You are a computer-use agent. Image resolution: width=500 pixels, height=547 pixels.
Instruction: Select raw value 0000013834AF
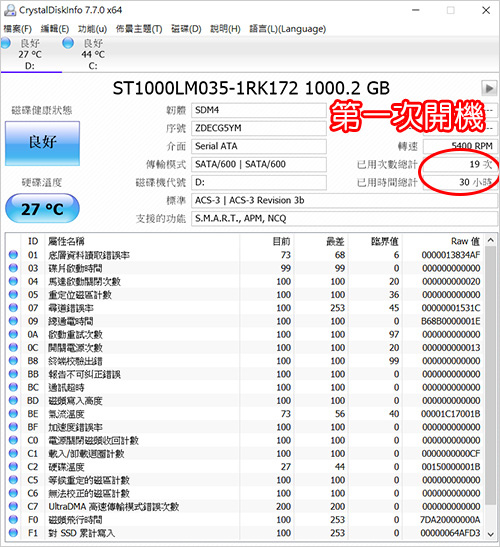click(450, 255)
